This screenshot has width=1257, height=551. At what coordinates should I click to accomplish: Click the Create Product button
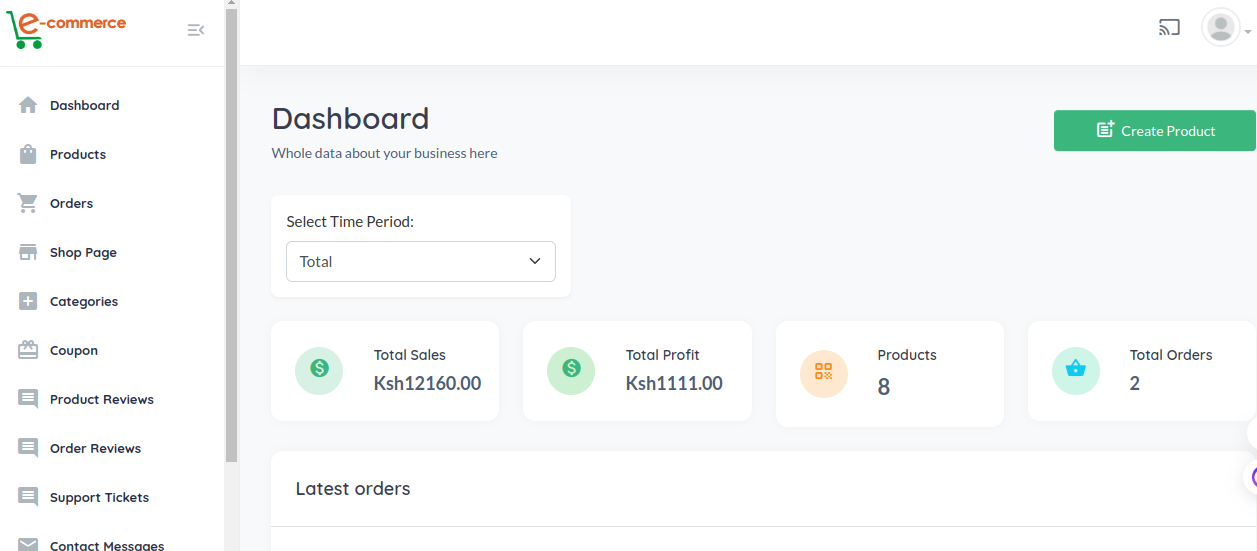pyautogui.click(x=1155, y=131)
